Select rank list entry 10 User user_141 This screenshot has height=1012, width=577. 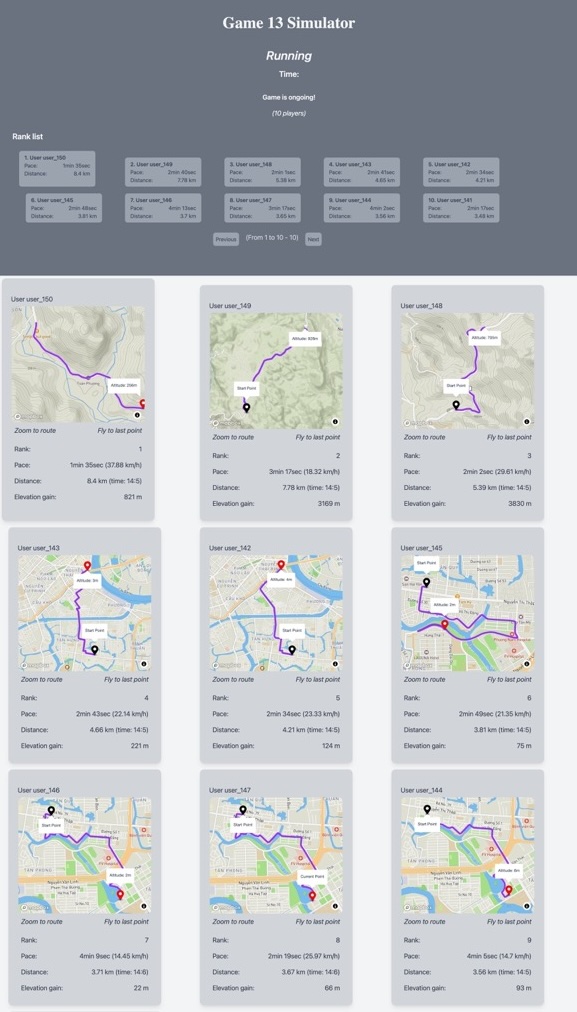pyautogui.click(x=461, y=208)
